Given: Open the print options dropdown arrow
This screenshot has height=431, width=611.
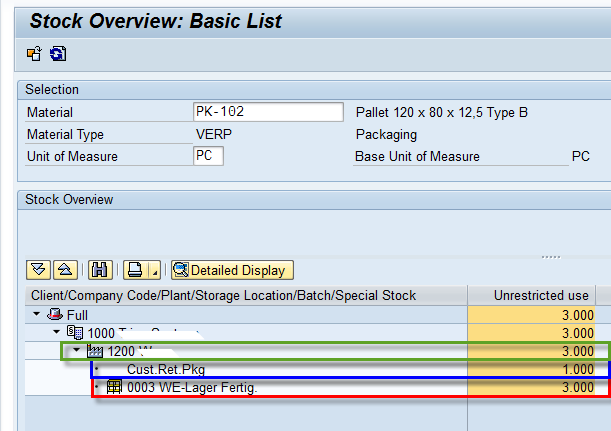Looking at the screenshot, I should coord(153,271).
